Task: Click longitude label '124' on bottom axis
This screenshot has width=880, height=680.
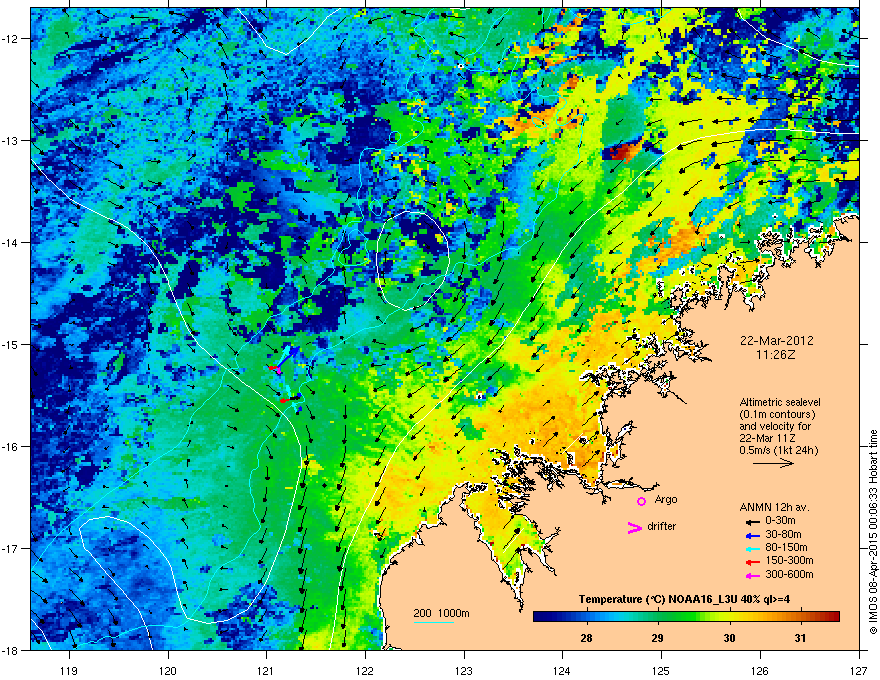Action: point(562,670)
